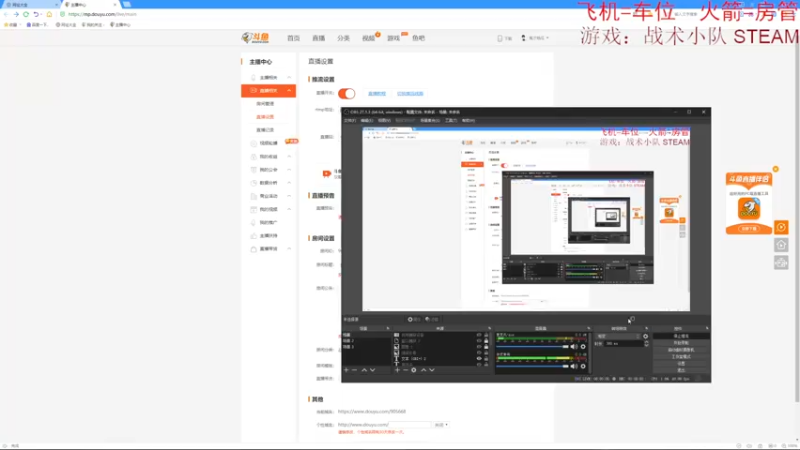
Task: Go back with the browser back arrow
Action: [6, 14]
